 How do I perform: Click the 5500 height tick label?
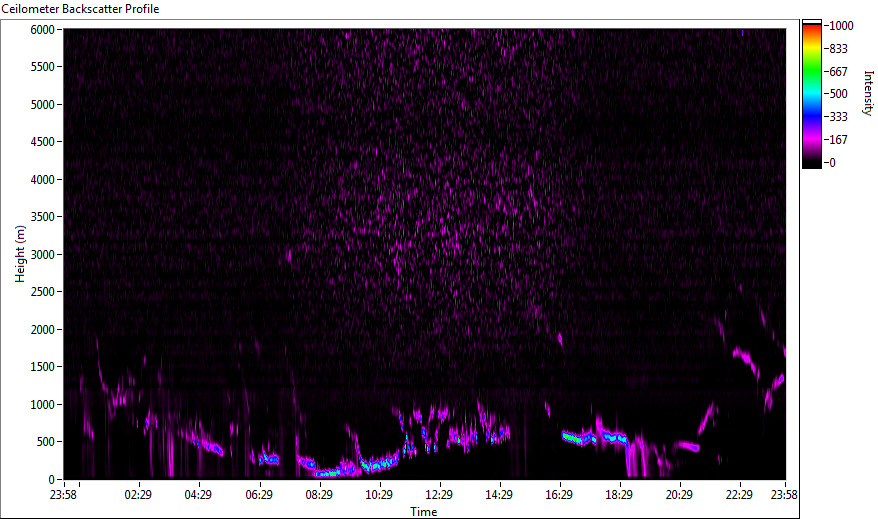(43, 67)
